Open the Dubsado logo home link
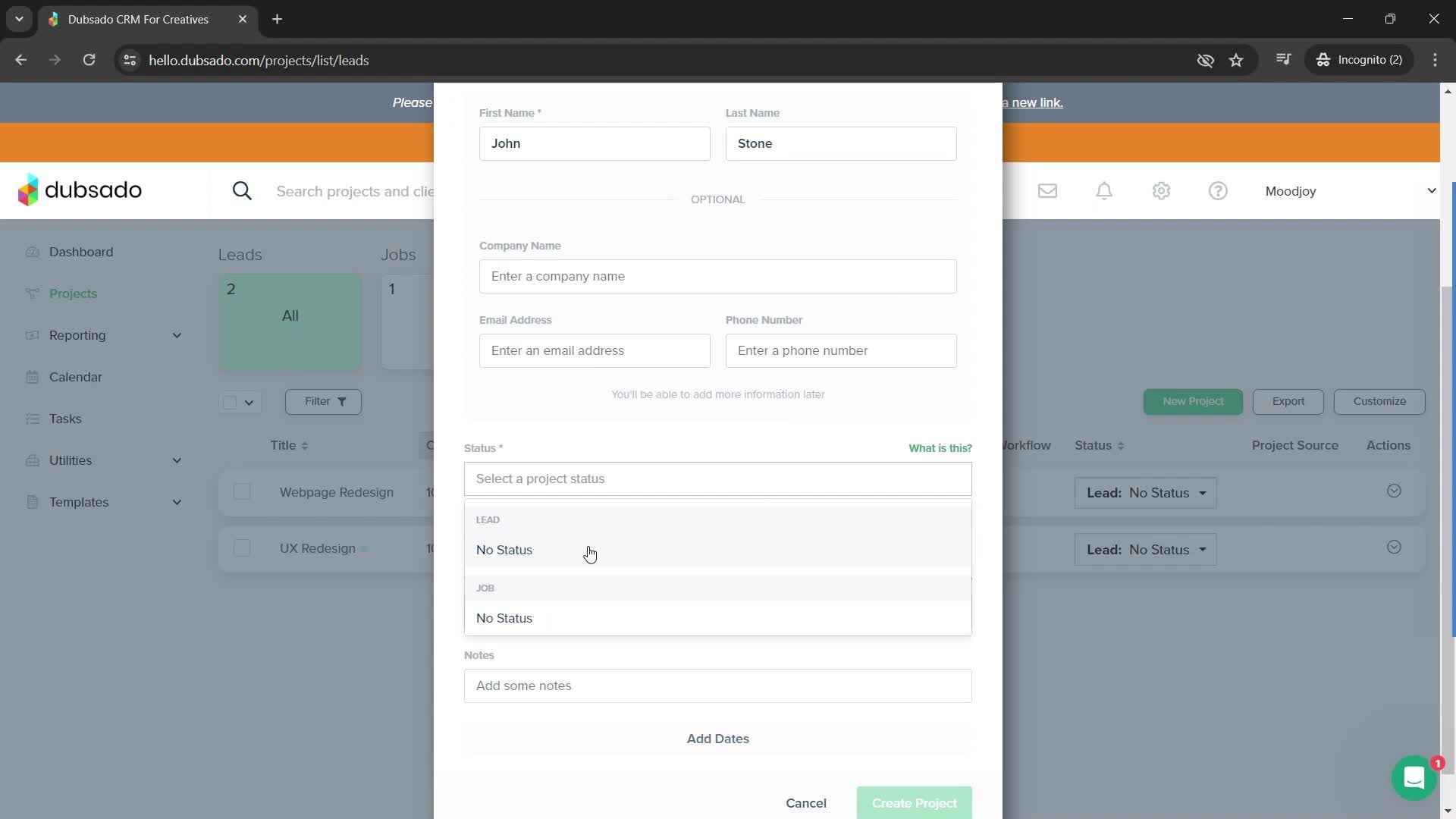 click(x=80, y=190)
